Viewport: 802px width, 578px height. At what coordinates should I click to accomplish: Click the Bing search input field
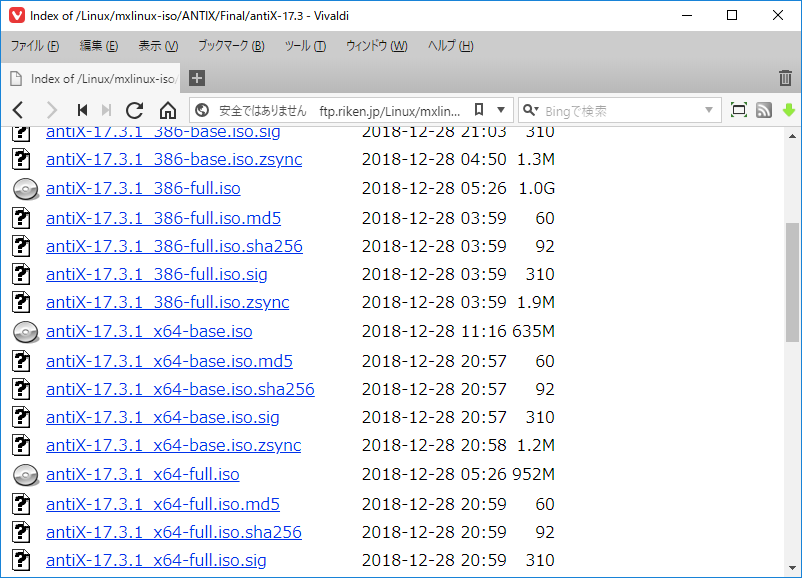tap(621, 110)
